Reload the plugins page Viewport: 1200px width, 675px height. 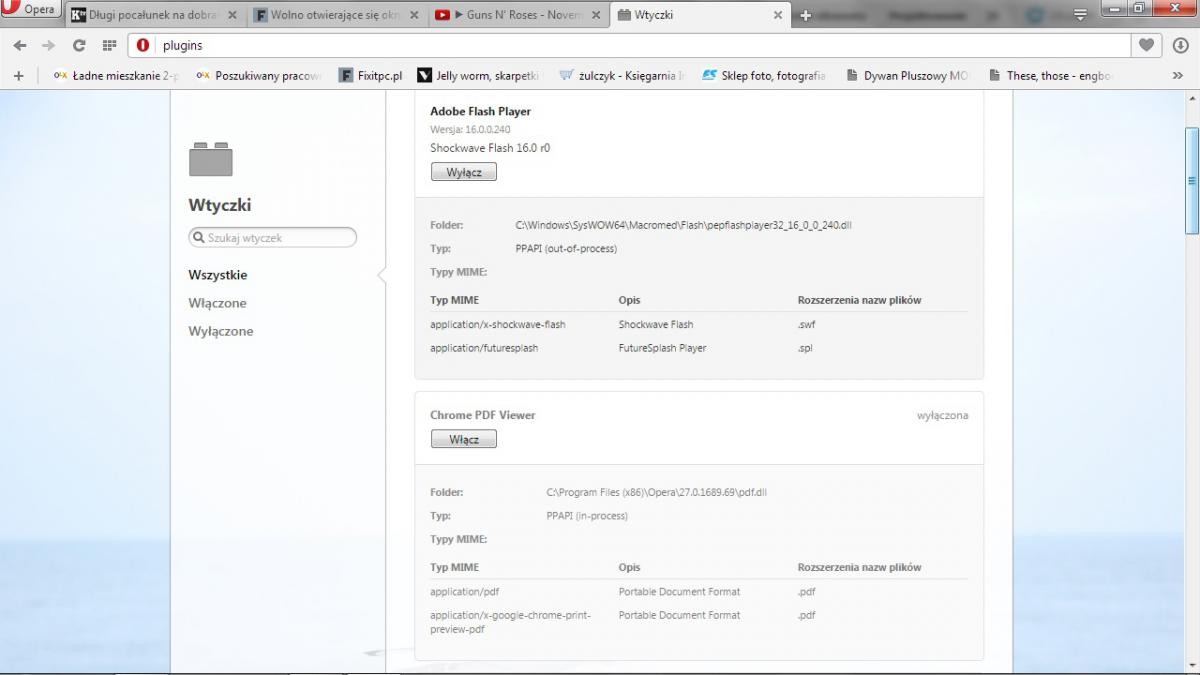click(79, 45)
